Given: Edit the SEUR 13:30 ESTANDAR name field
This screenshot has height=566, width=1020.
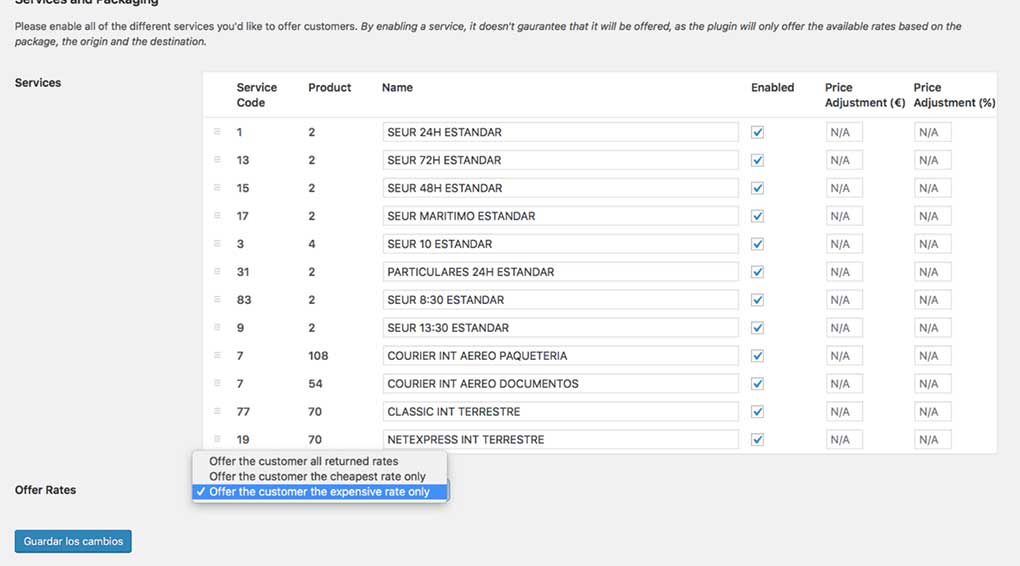Looking at the screenshot, I should pos(560,328).
